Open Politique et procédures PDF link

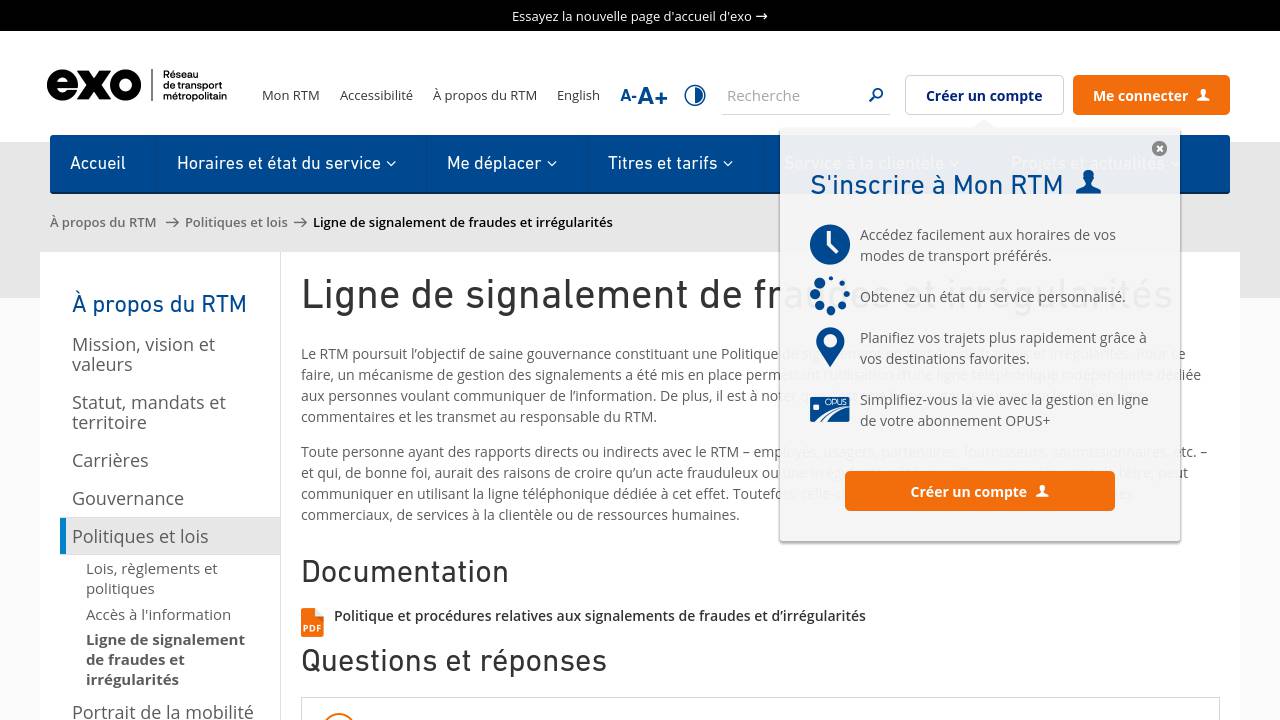(x=600, y=615)
